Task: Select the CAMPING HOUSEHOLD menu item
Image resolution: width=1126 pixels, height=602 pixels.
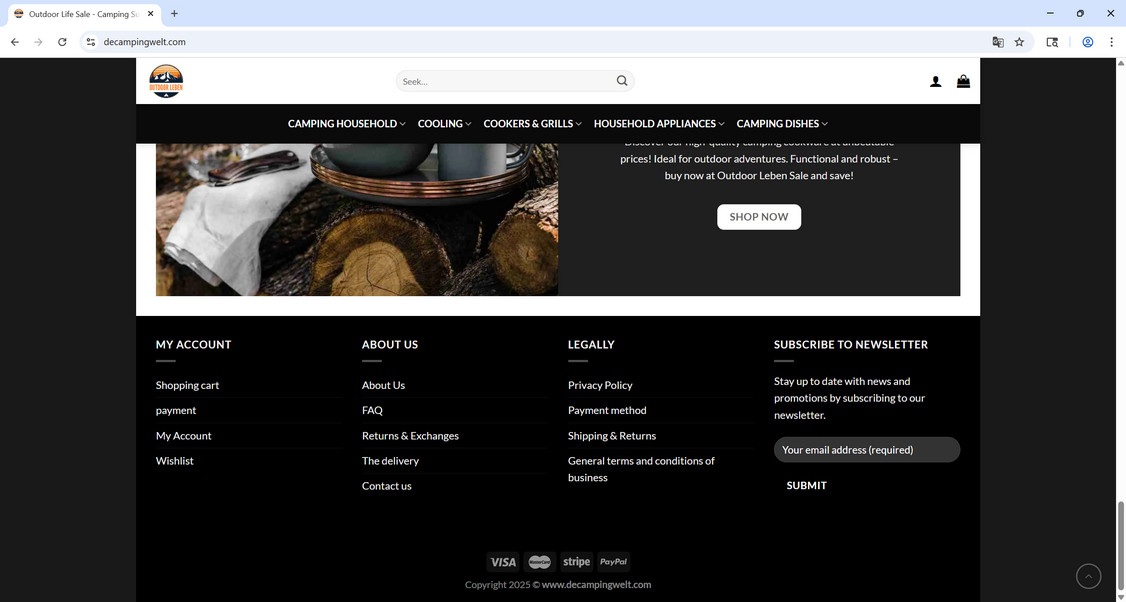Action: pyautogui.click(x=342, y=123)
